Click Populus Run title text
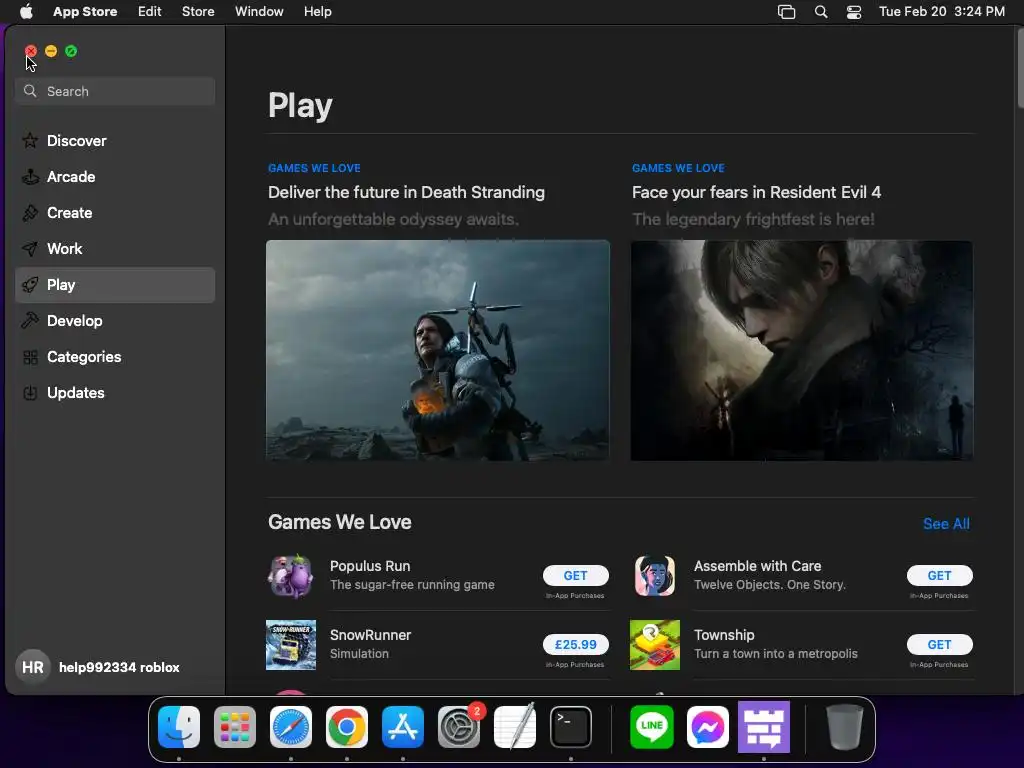Viewport: 1024px width, 768px height. (370, 566)
